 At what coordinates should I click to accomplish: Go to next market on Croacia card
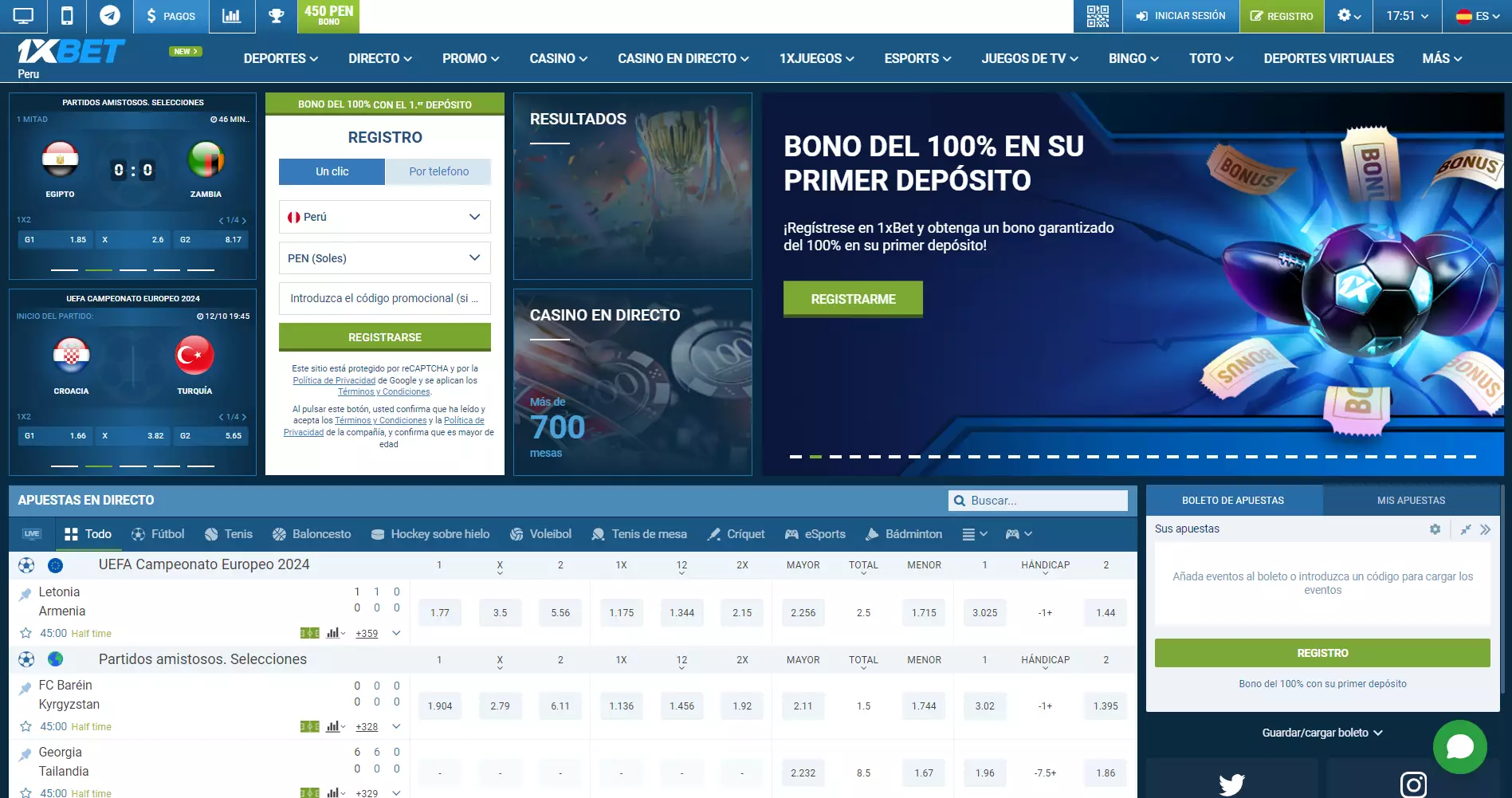pos(244,417)
